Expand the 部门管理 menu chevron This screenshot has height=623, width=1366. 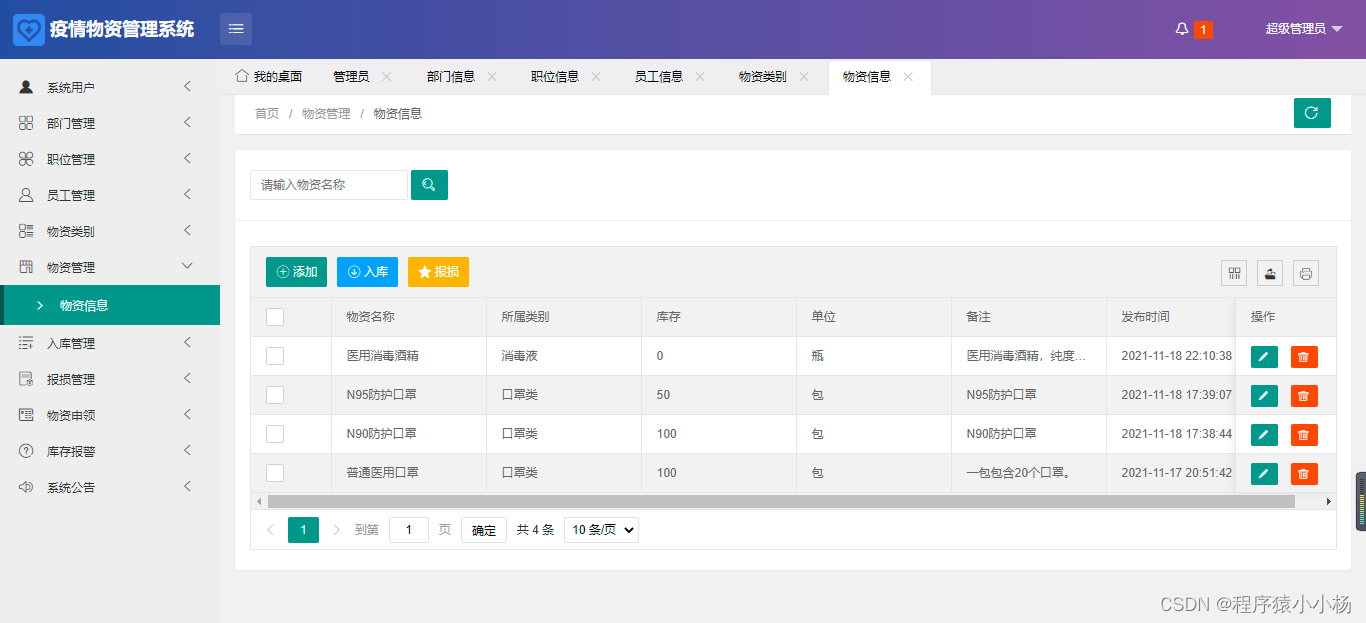point(187,123)
